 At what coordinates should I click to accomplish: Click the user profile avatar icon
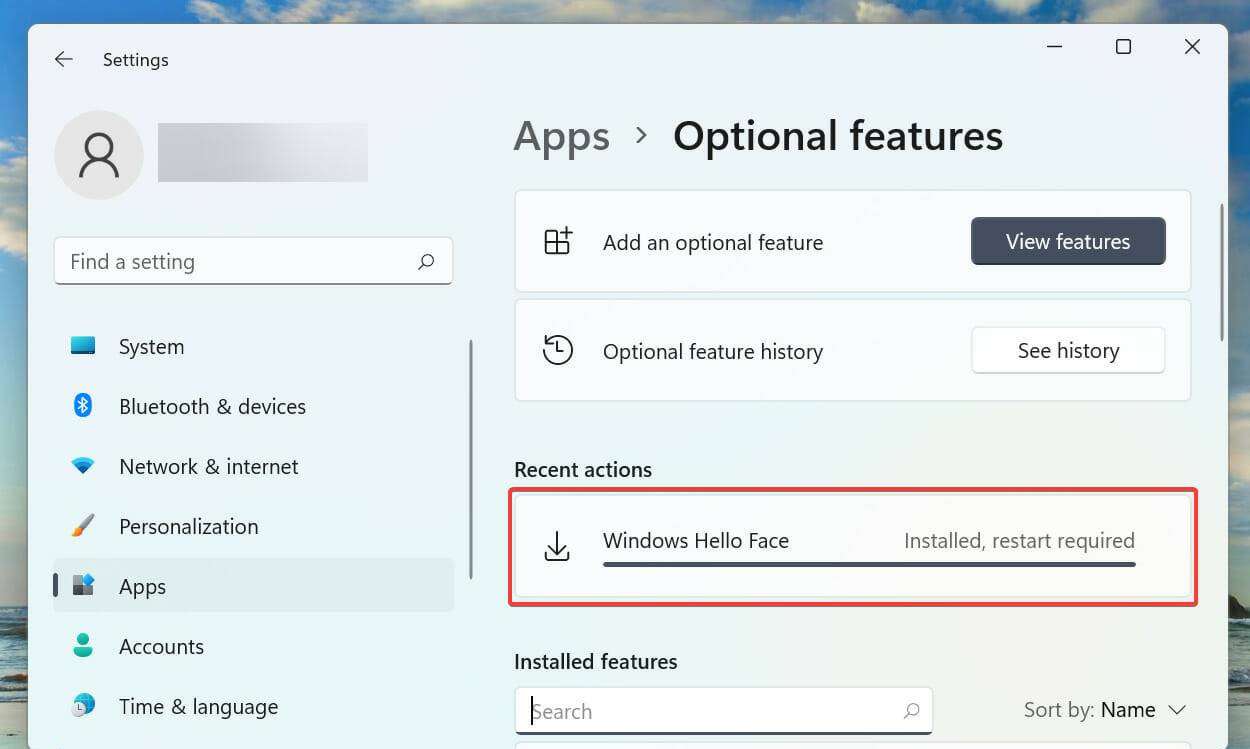pos(99,155)
